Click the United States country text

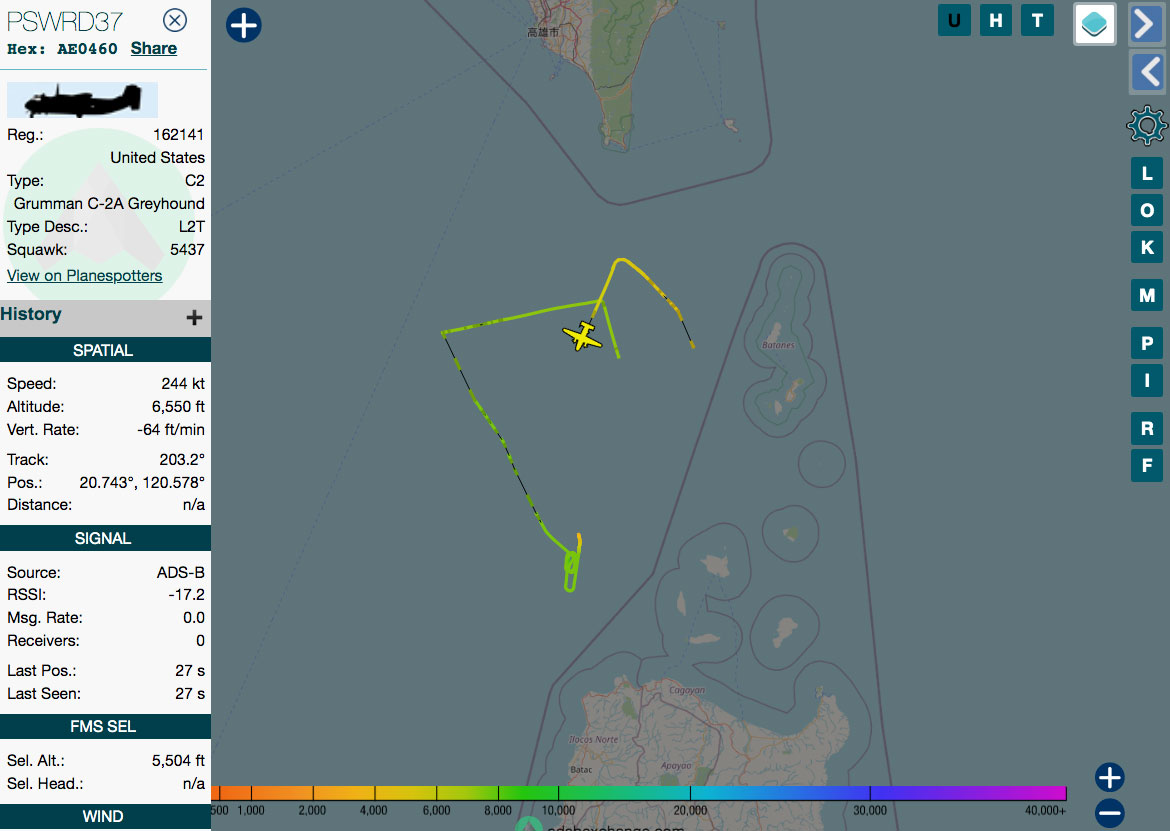157,157
